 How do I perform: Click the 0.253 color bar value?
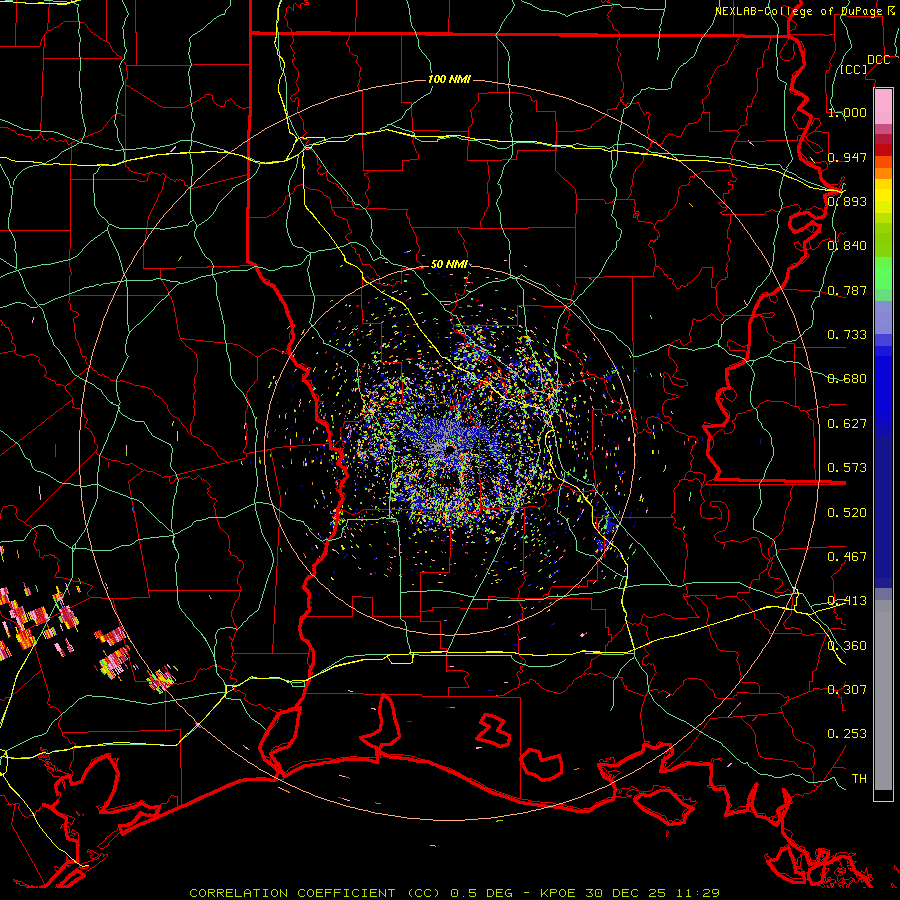pos(847,734)
